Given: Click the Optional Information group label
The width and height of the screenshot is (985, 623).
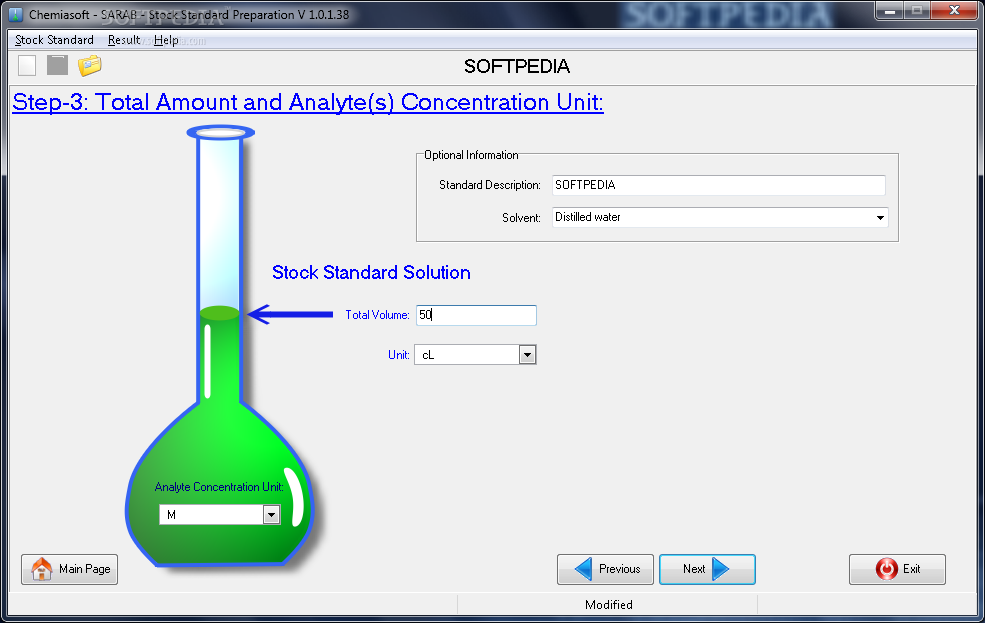Looking at the screenshot, I should tap(471, 155).
